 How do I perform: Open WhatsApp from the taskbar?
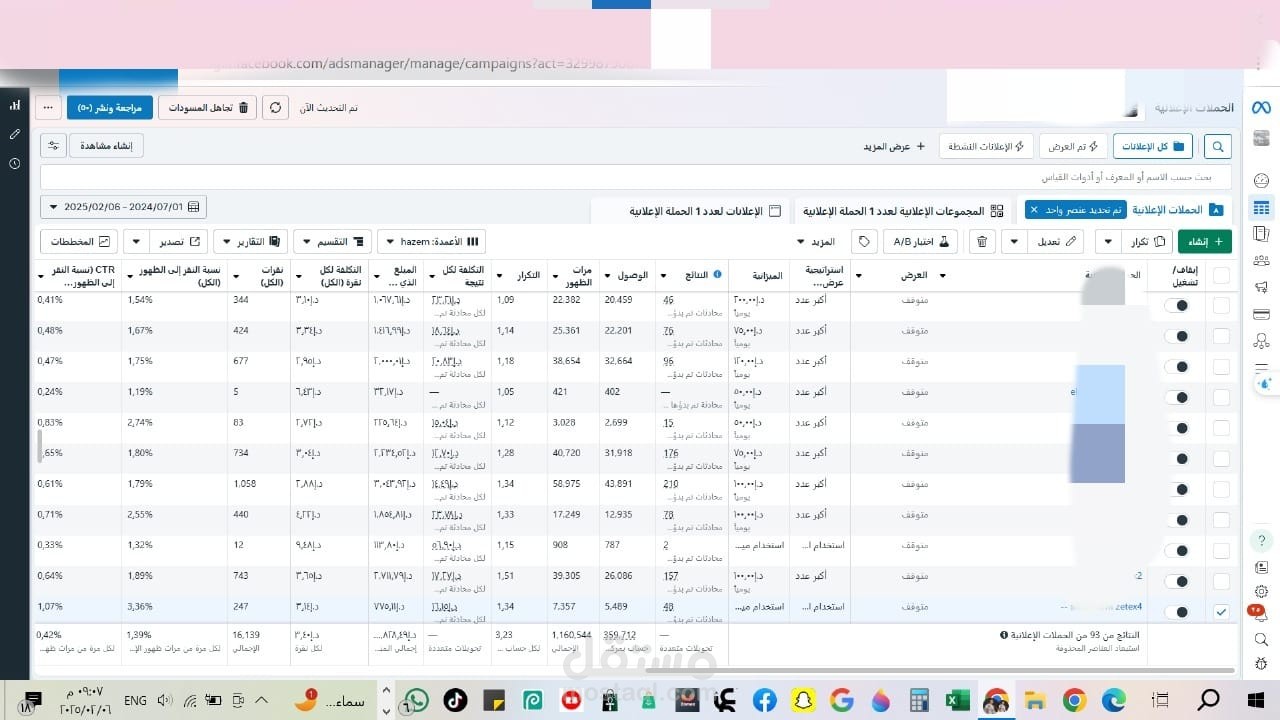point(417,700)
